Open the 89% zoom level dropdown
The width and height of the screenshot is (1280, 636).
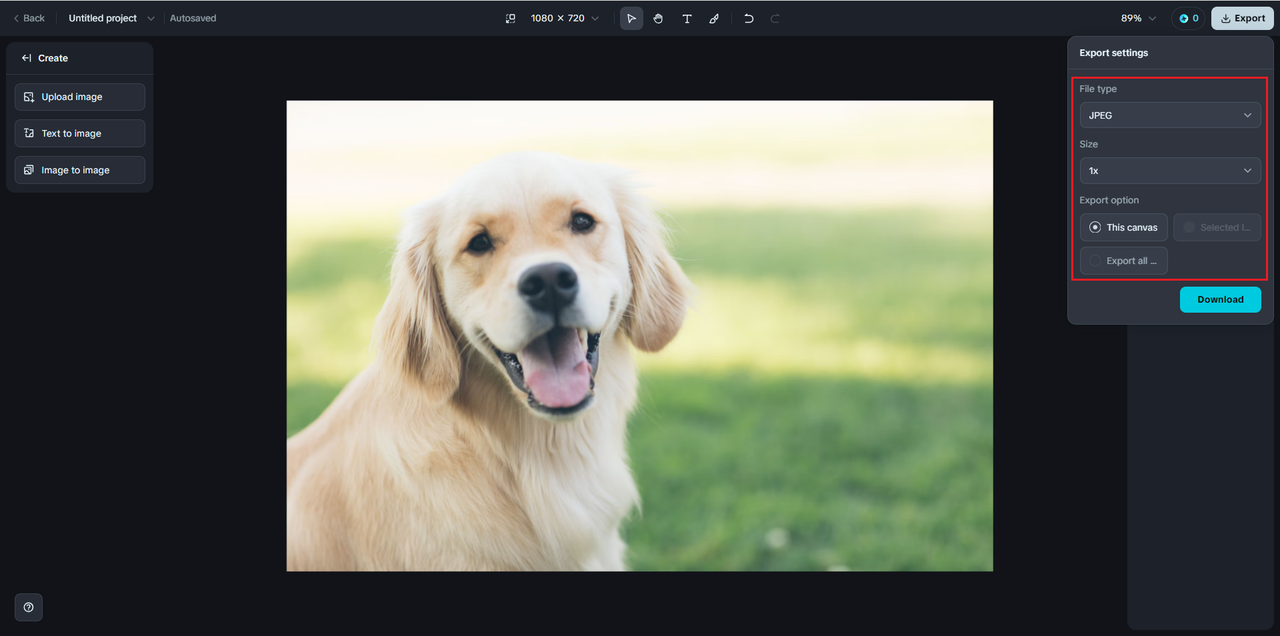1138,18
